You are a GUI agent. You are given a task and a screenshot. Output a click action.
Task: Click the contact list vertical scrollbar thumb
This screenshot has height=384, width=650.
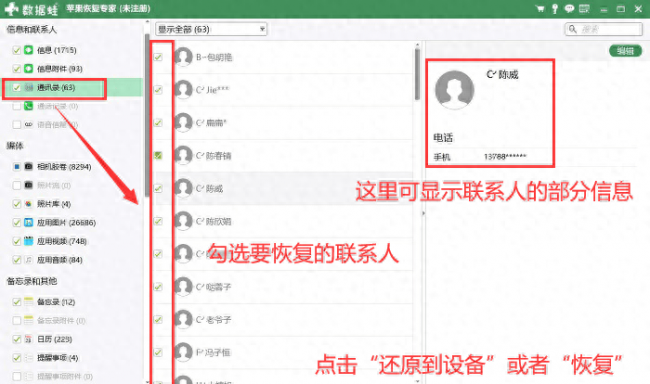417,75
